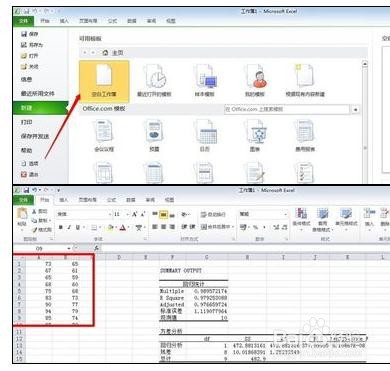Open the Budgets (预算) Office.com template folder
Image resolution: width=390 pixels, height=371 pixels.
[154, 136]
